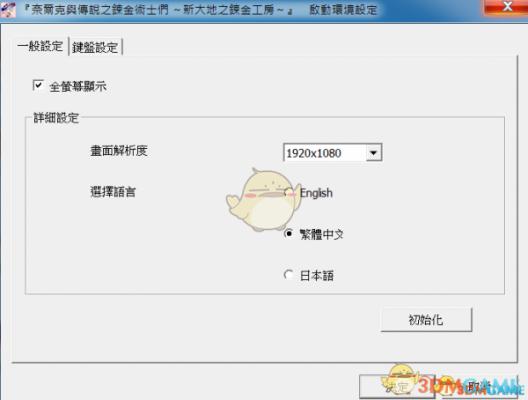Viewport: 528px width, 400px height.
Task: Select the 繁體中文 radio button
Action: point(289,233)
